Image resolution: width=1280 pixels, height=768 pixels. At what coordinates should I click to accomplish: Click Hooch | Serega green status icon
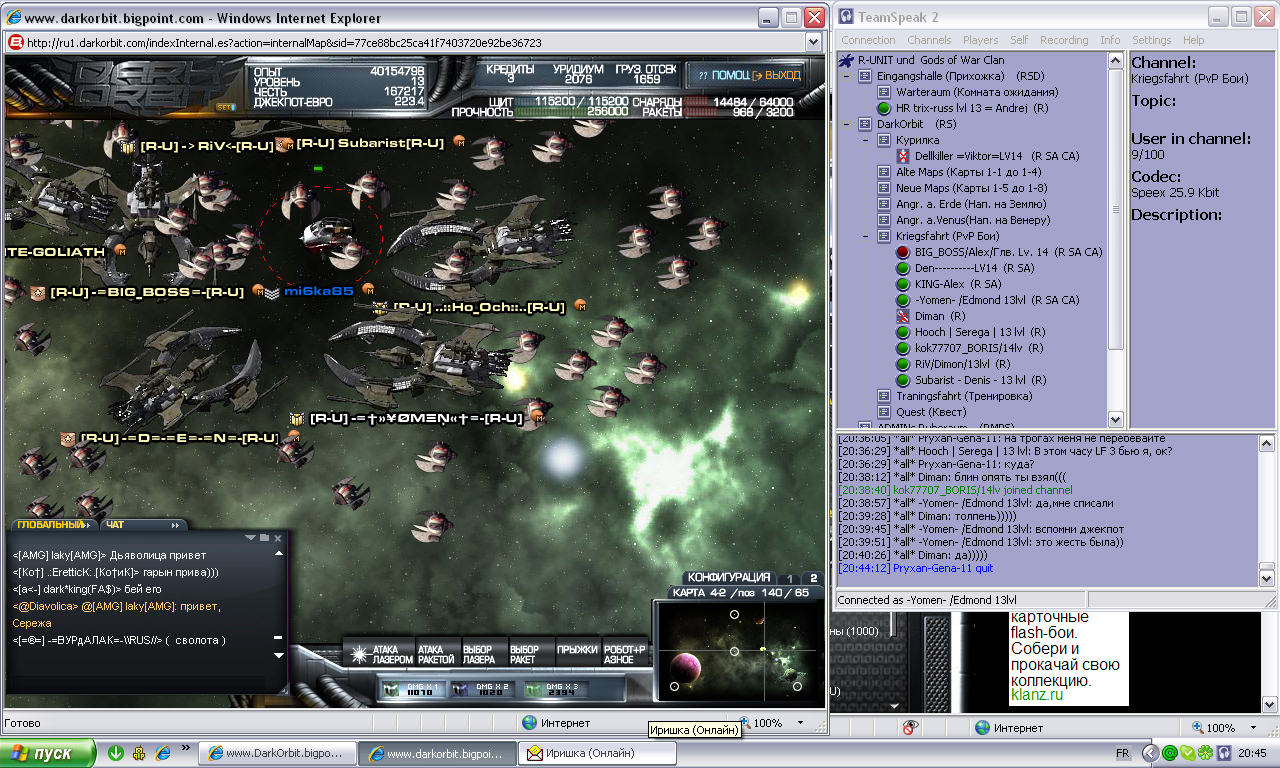[x=903, y=332]
